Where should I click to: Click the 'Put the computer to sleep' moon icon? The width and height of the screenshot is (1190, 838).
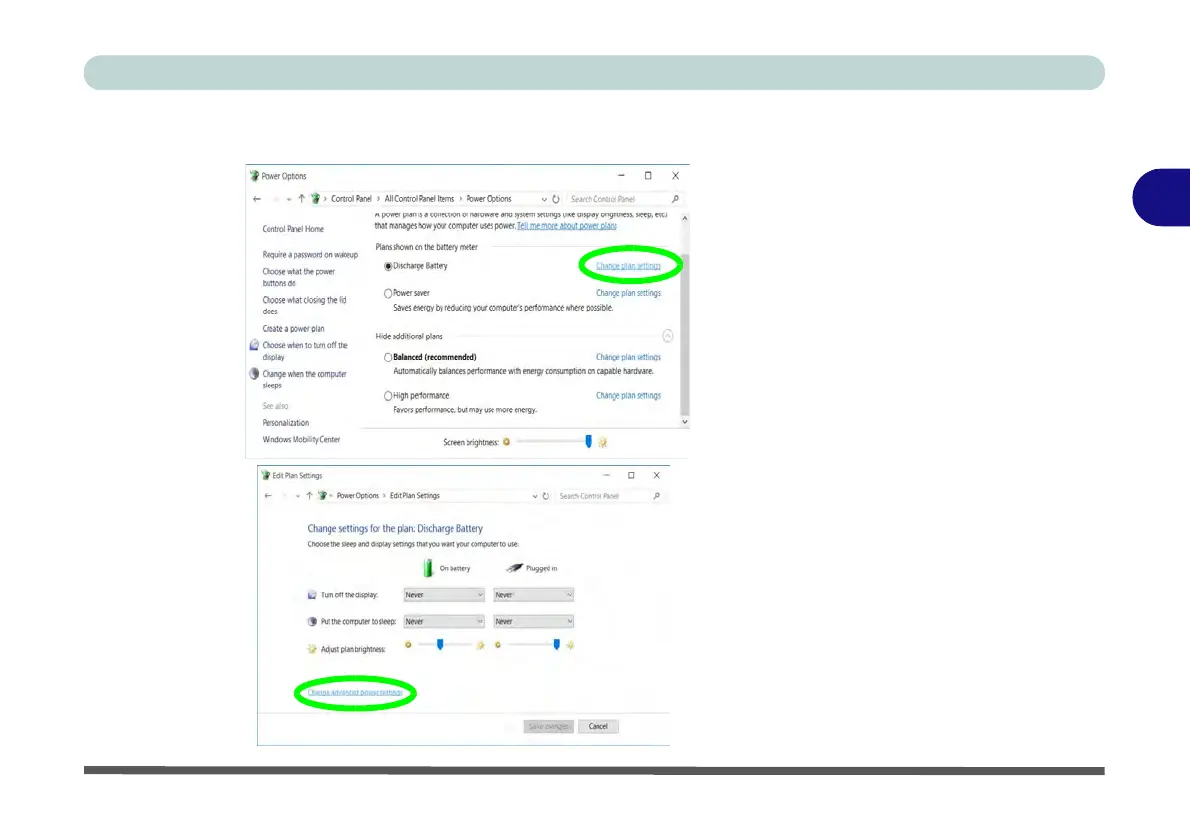tap(312, 622)
